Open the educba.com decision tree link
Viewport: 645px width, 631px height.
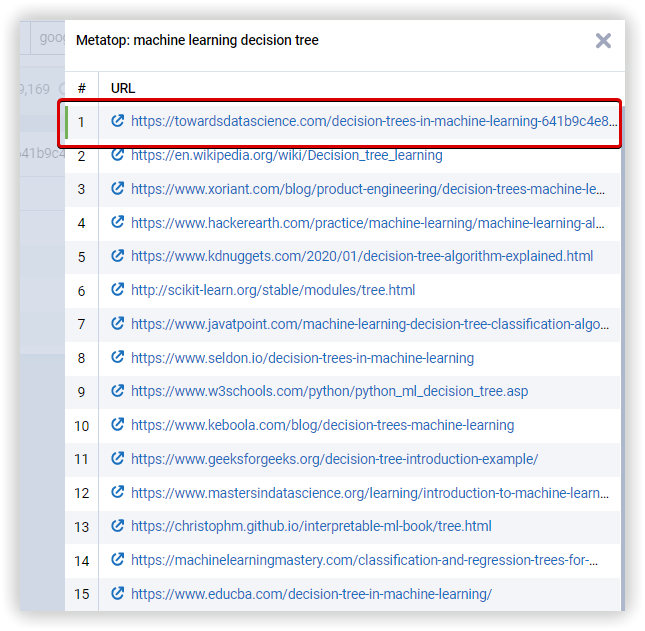(x=311, y=594)
